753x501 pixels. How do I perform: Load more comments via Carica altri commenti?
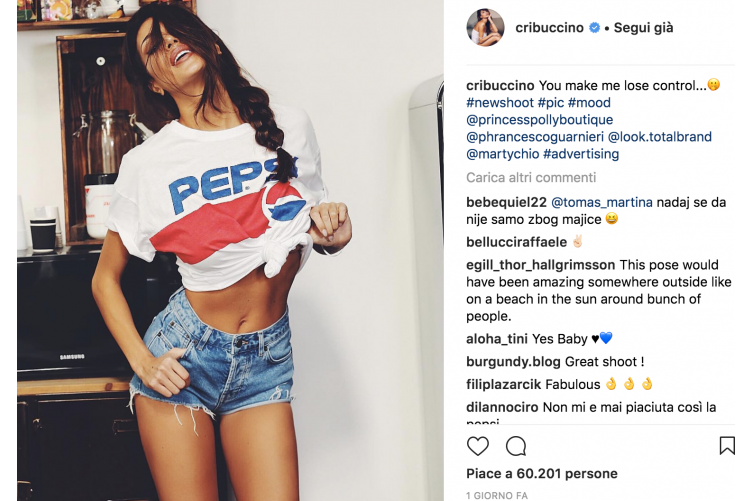(x=531, y=178)
